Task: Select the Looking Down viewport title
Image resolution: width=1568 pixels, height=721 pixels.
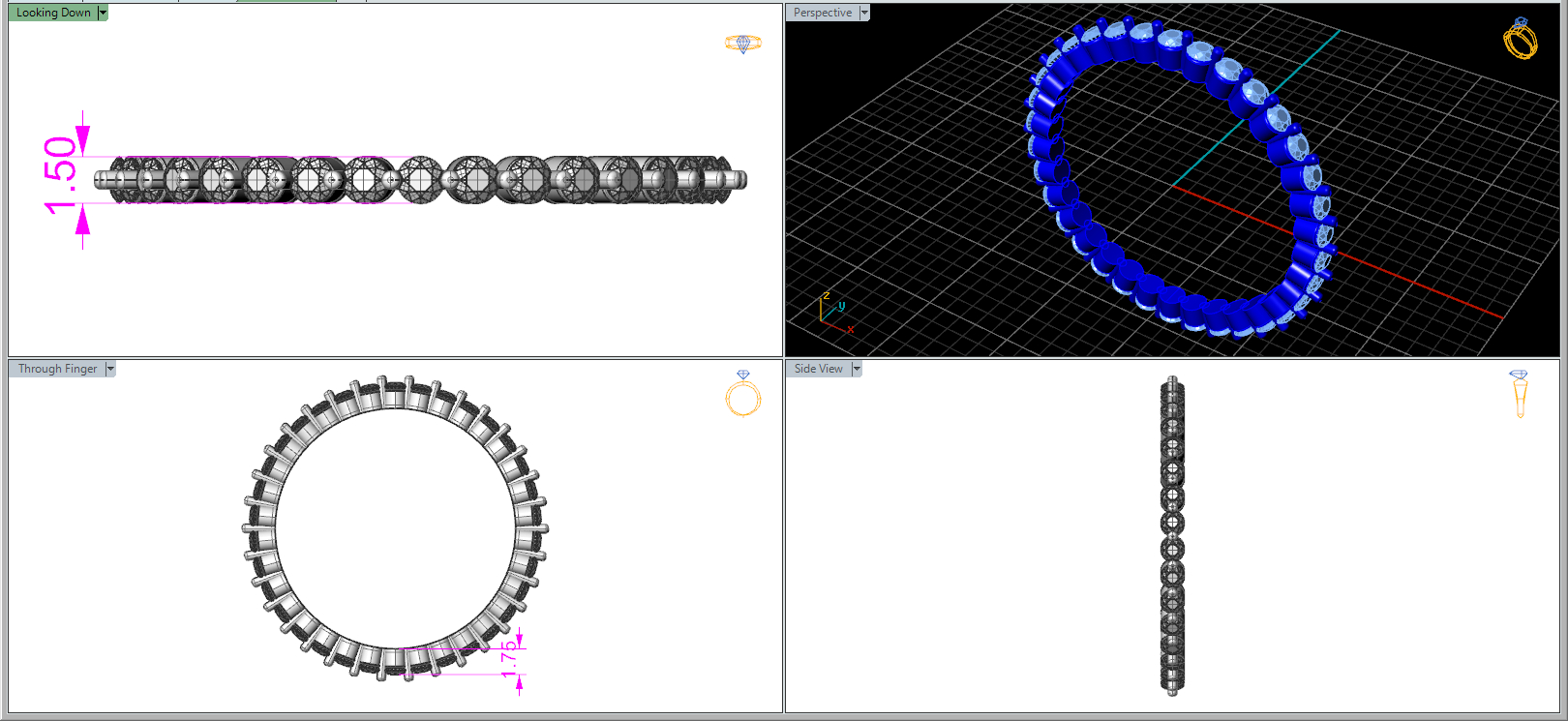Action: [x=53, y=13]
